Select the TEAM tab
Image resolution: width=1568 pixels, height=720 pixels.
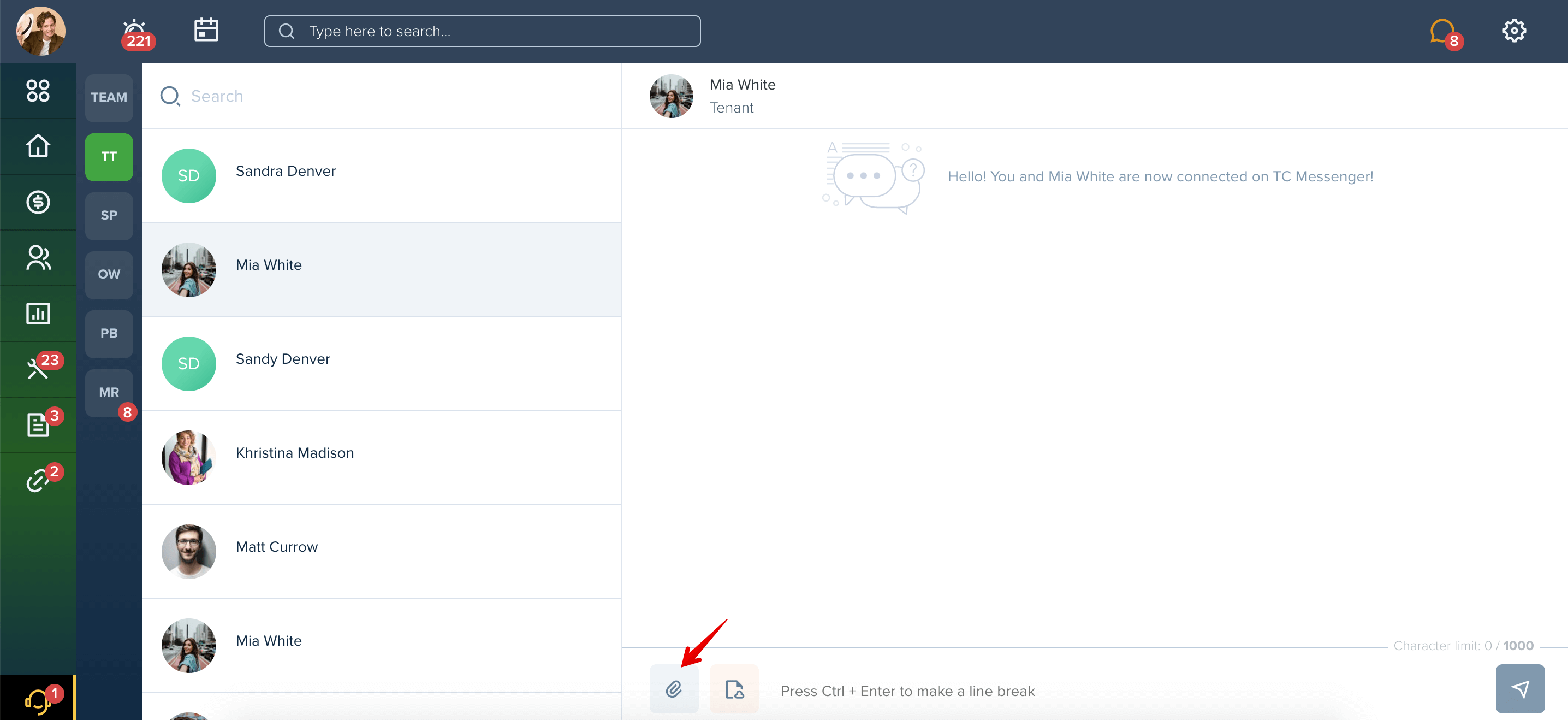pos(109,97)
